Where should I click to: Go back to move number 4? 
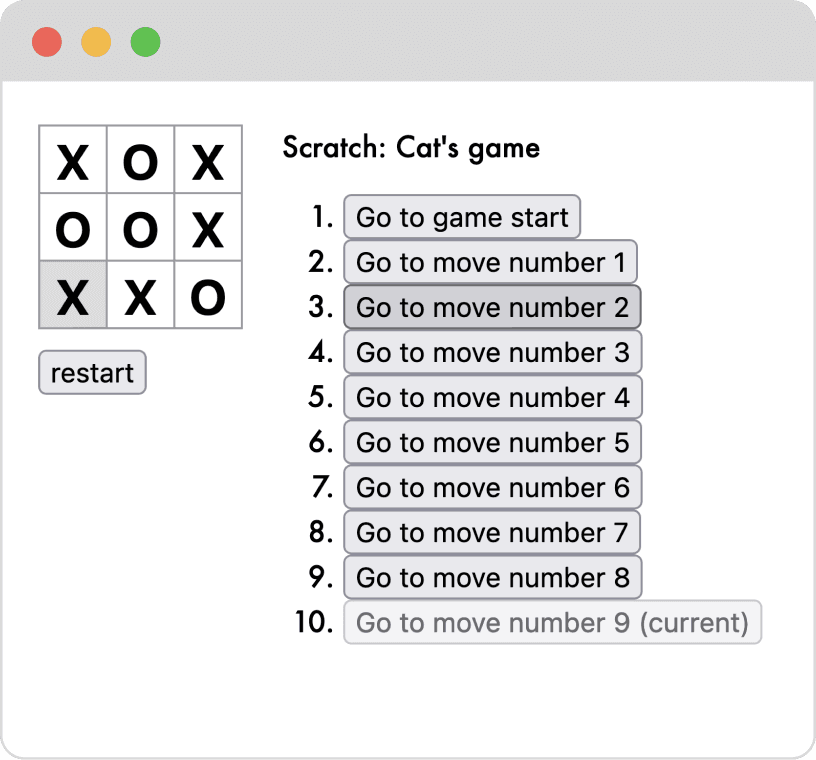tap(492, 398)
